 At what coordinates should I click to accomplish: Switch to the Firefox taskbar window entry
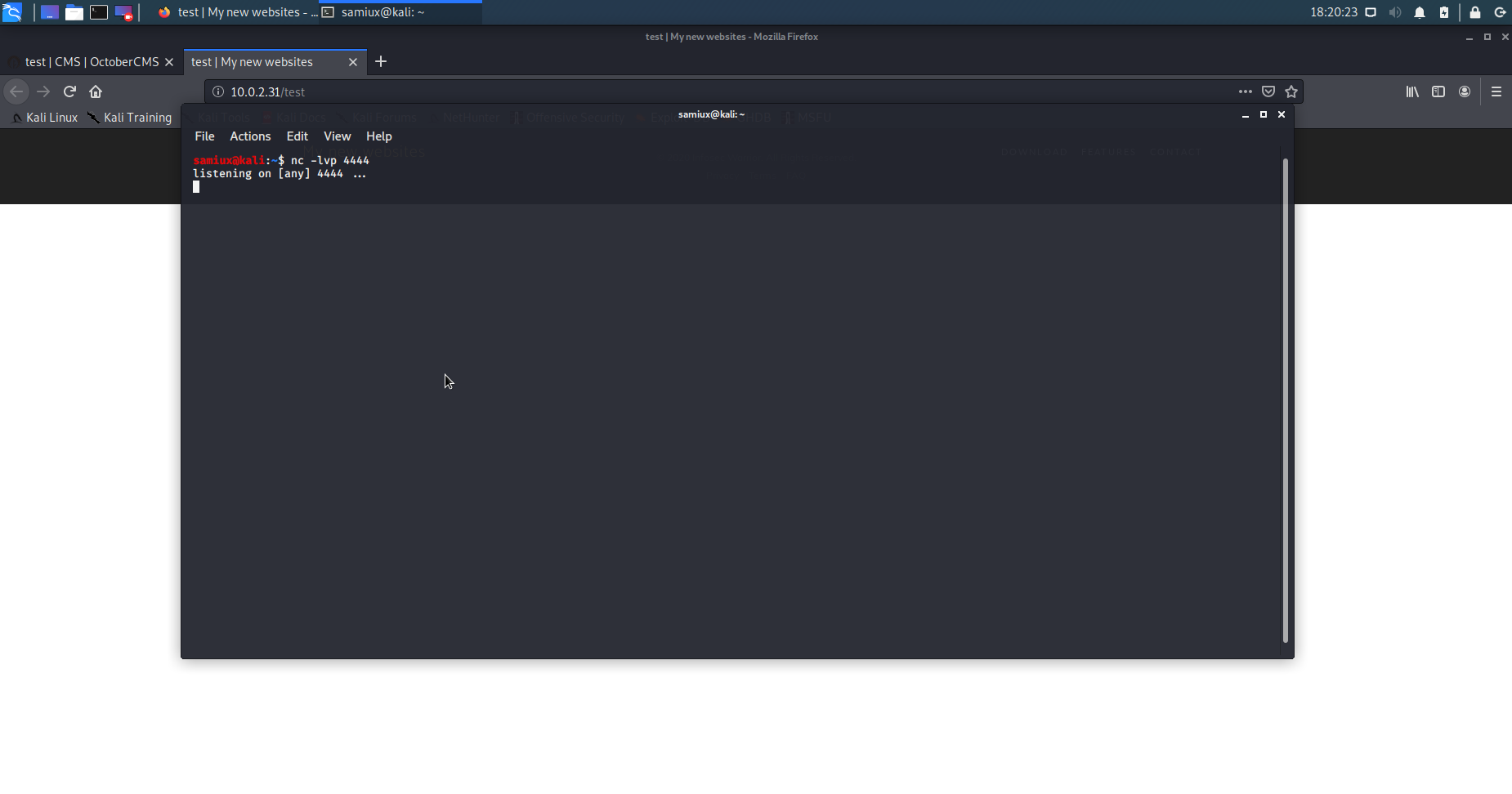(x=237, y=12)
